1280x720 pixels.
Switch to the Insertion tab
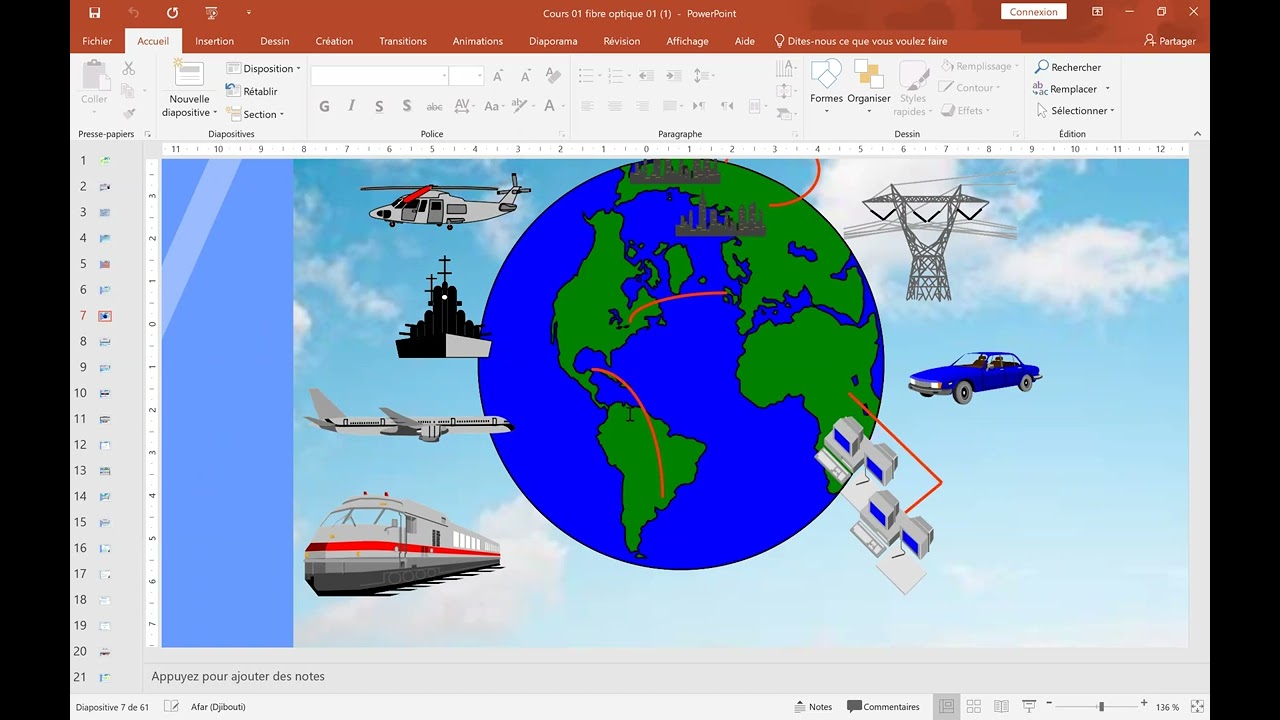pyautogui.click(x=214, y=41)
